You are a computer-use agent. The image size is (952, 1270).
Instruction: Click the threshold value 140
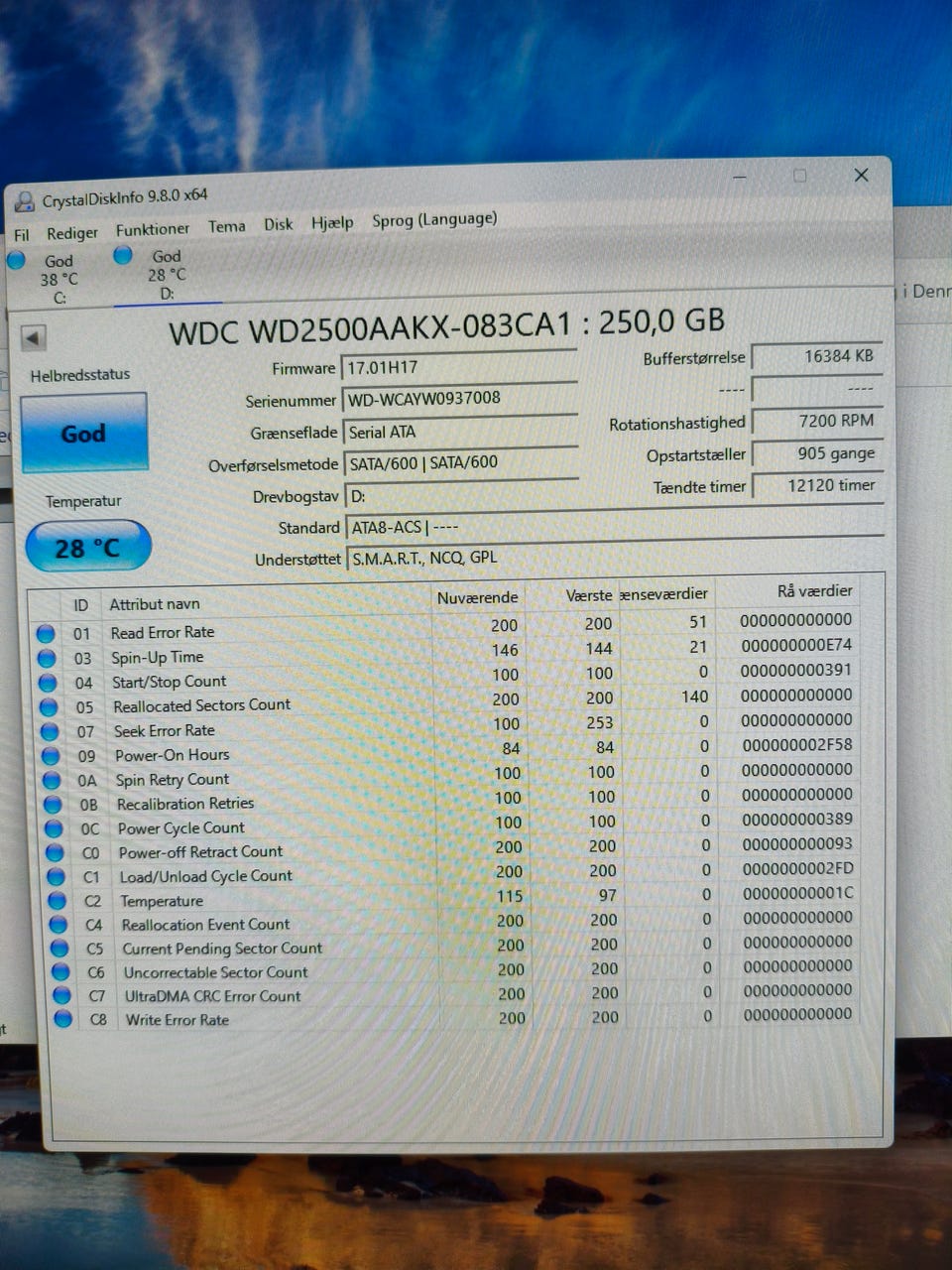pyautogui.click(x=695, y=697)
